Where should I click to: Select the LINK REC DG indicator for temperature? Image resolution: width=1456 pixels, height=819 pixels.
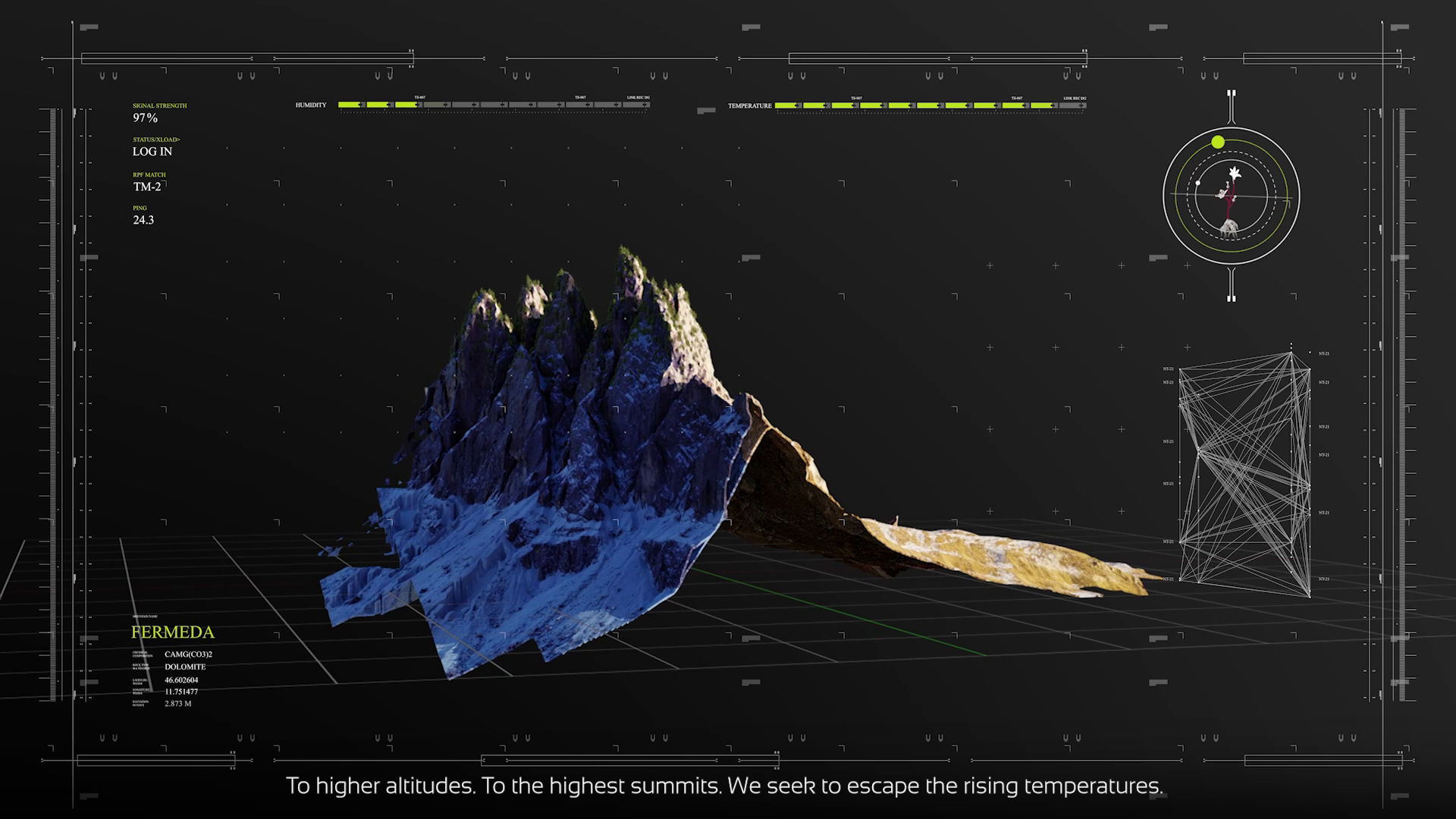1074,97
